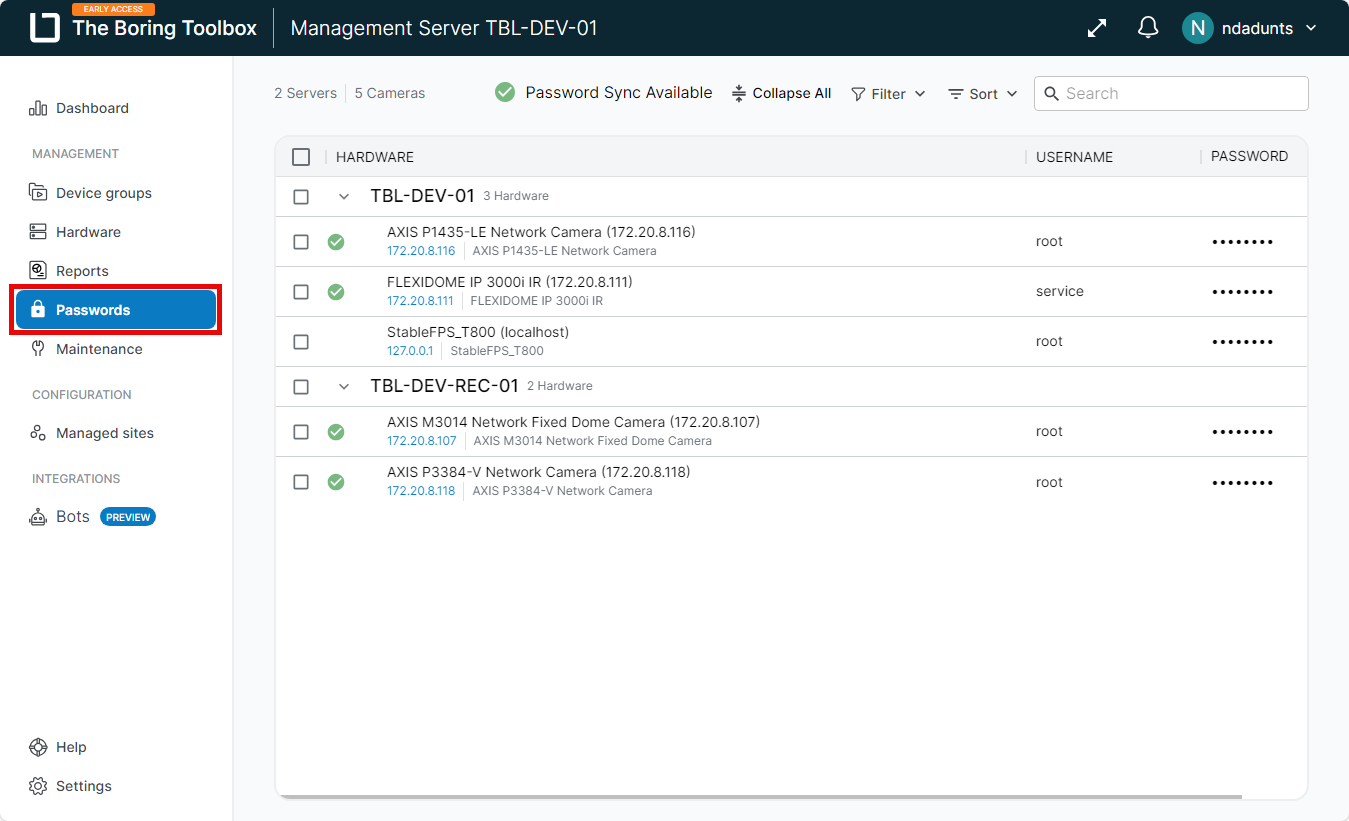Open the Sort dropdown

[983, 94]
